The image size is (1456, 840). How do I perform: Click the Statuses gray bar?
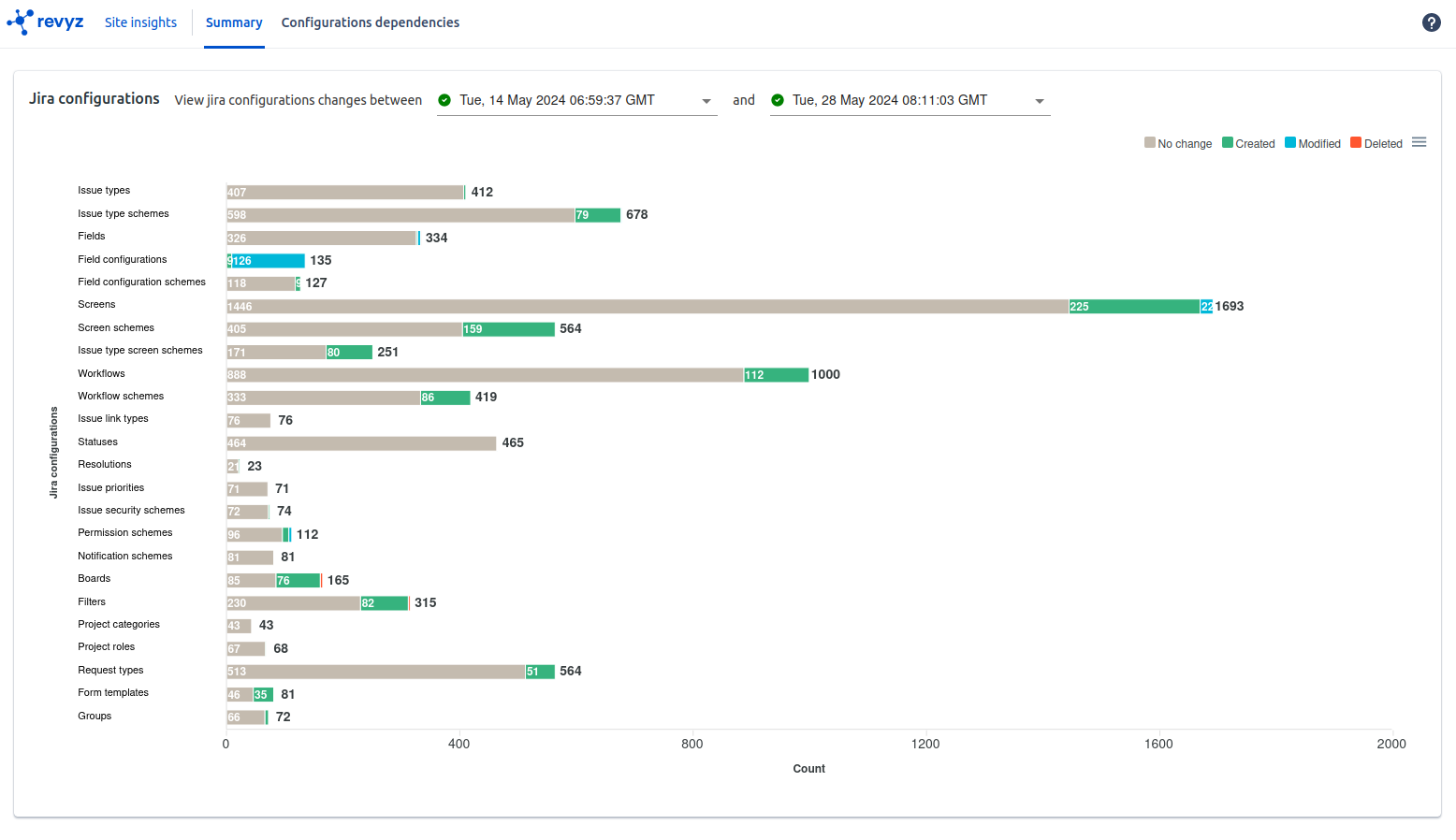[x=361, y=443]
